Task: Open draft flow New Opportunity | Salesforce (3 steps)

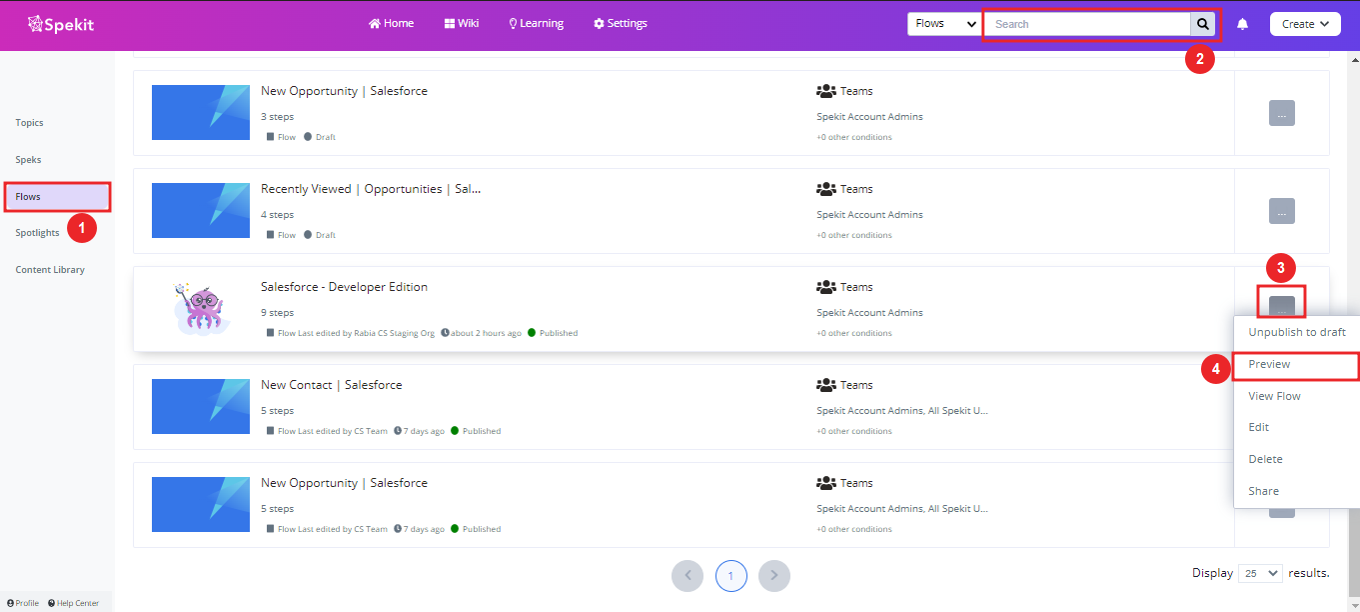Action: point(344,91)
